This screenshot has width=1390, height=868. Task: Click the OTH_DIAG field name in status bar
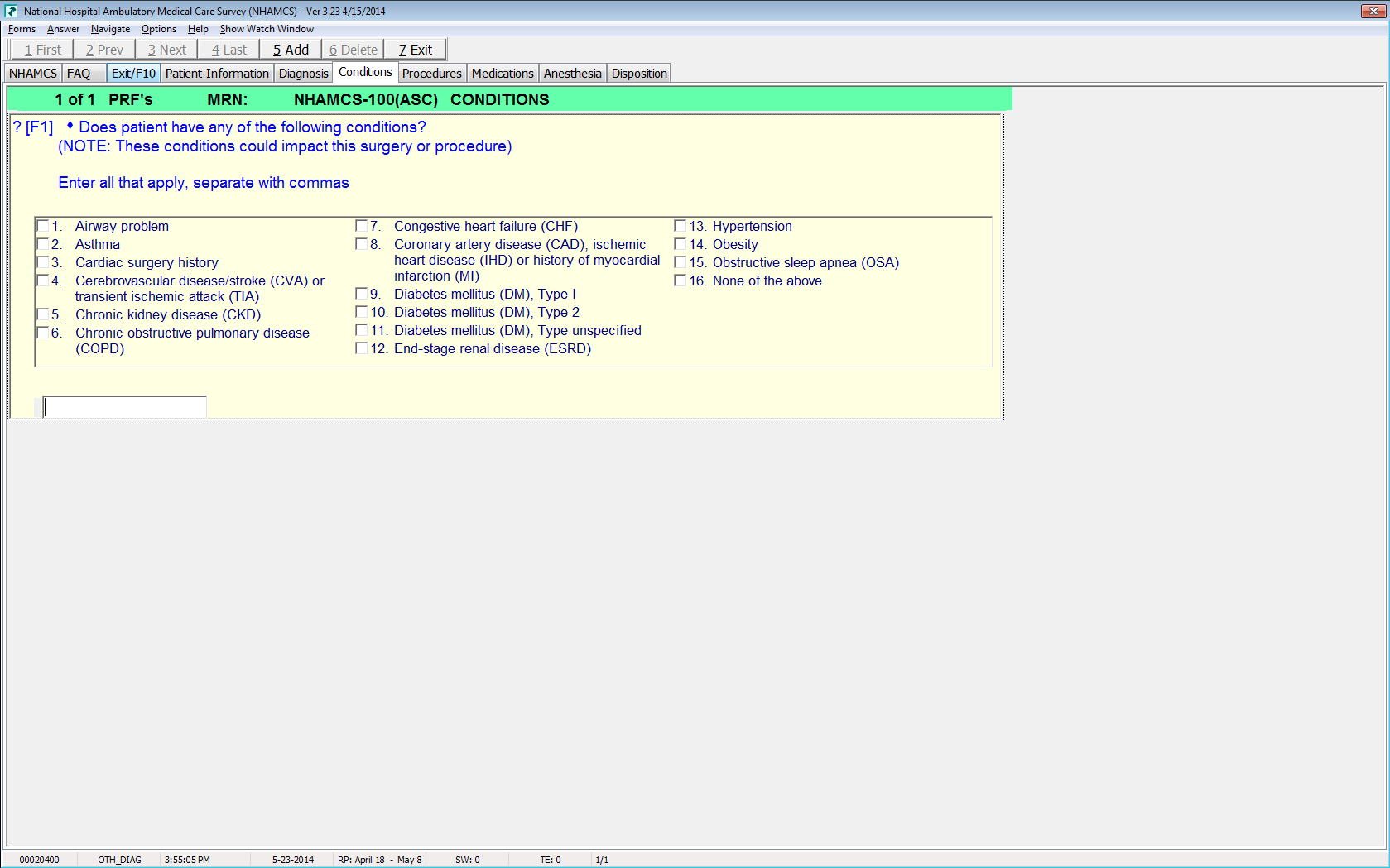(119, 860)
